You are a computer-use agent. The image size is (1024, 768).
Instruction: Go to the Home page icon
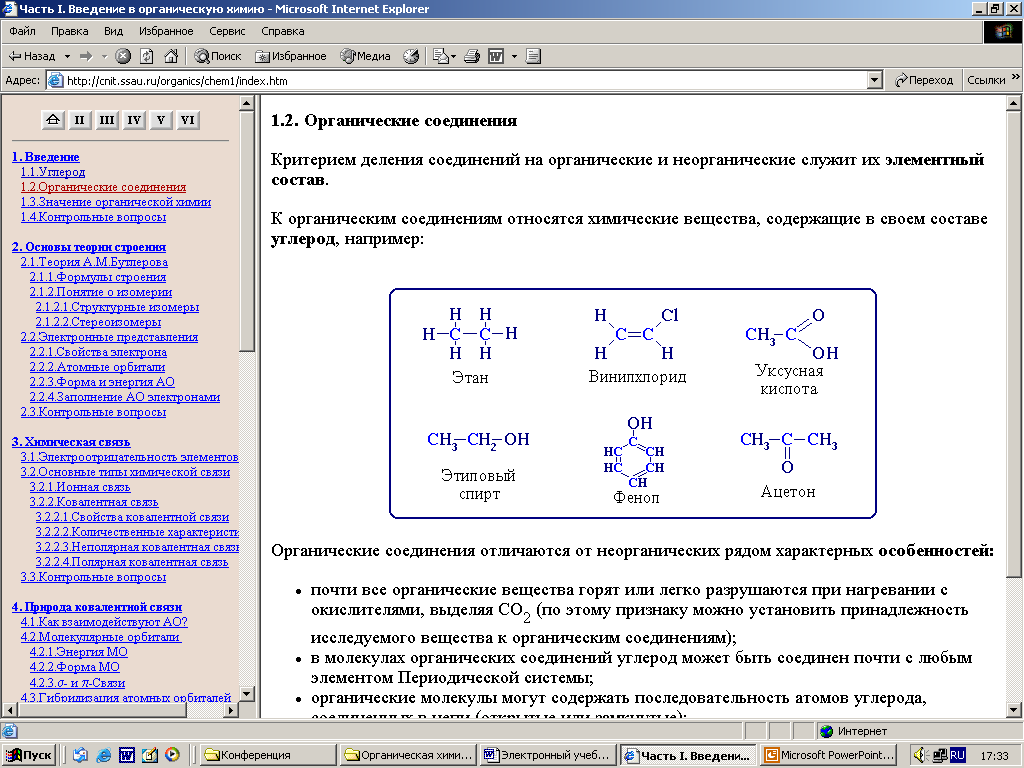171,56
